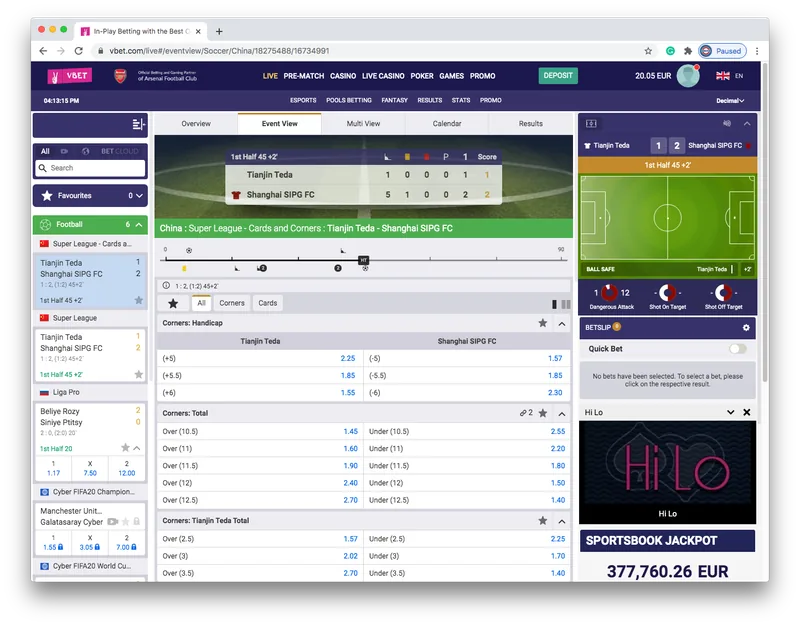Screen dimensions: 800x626
Task: Toggle the pitch view icon in live tracker
Action: pyautogui.click(x=591, y=123)
